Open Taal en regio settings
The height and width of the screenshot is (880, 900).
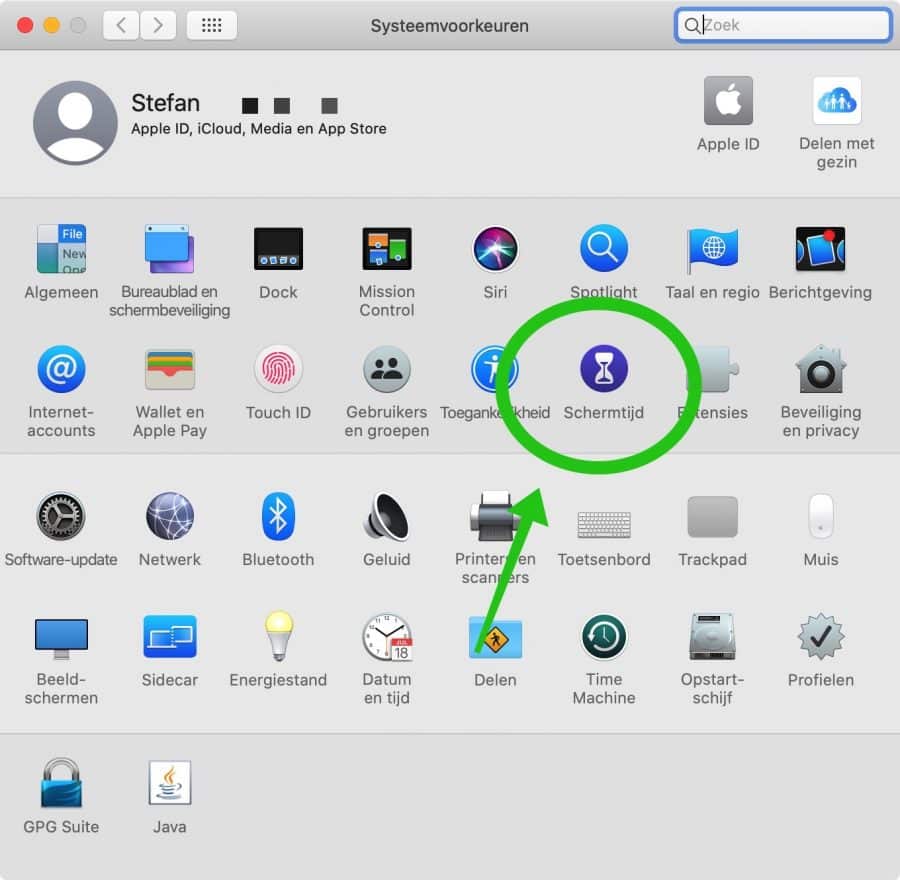point(712,250)
